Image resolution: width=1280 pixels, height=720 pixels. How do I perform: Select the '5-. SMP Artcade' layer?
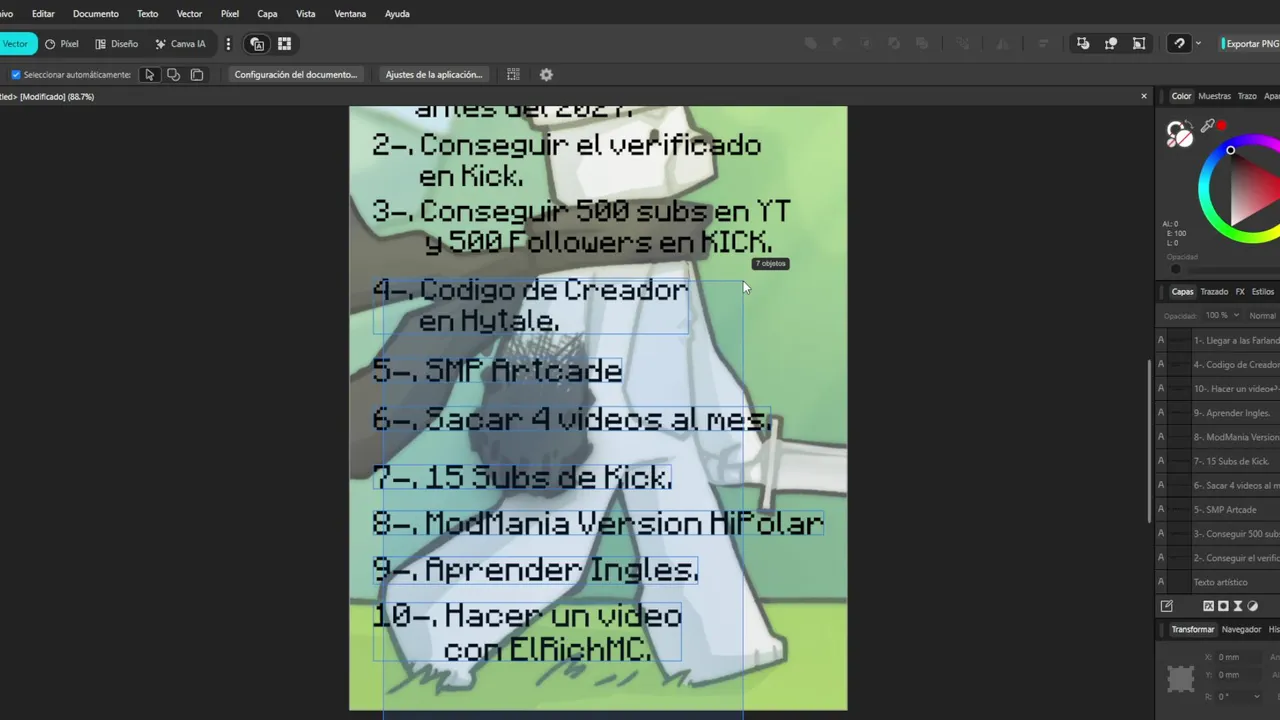point(1218,510)
